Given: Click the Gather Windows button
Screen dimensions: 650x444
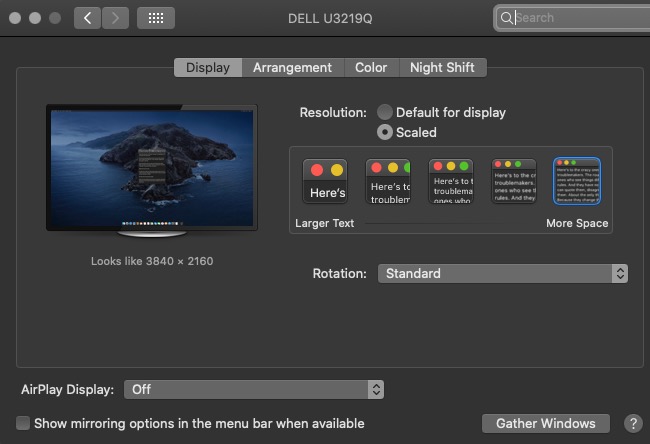Looking at the screenshot, I should (546, 423).
